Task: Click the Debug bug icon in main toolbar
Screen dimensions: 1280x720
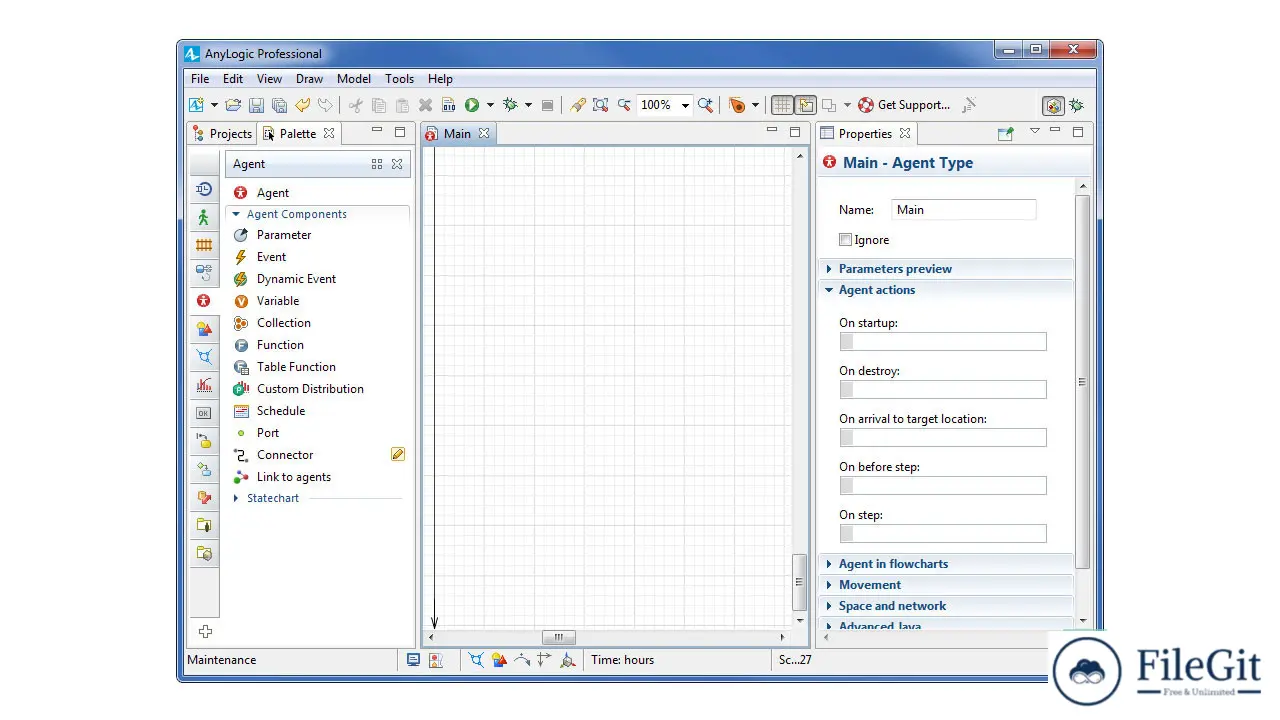Action: 510,105
